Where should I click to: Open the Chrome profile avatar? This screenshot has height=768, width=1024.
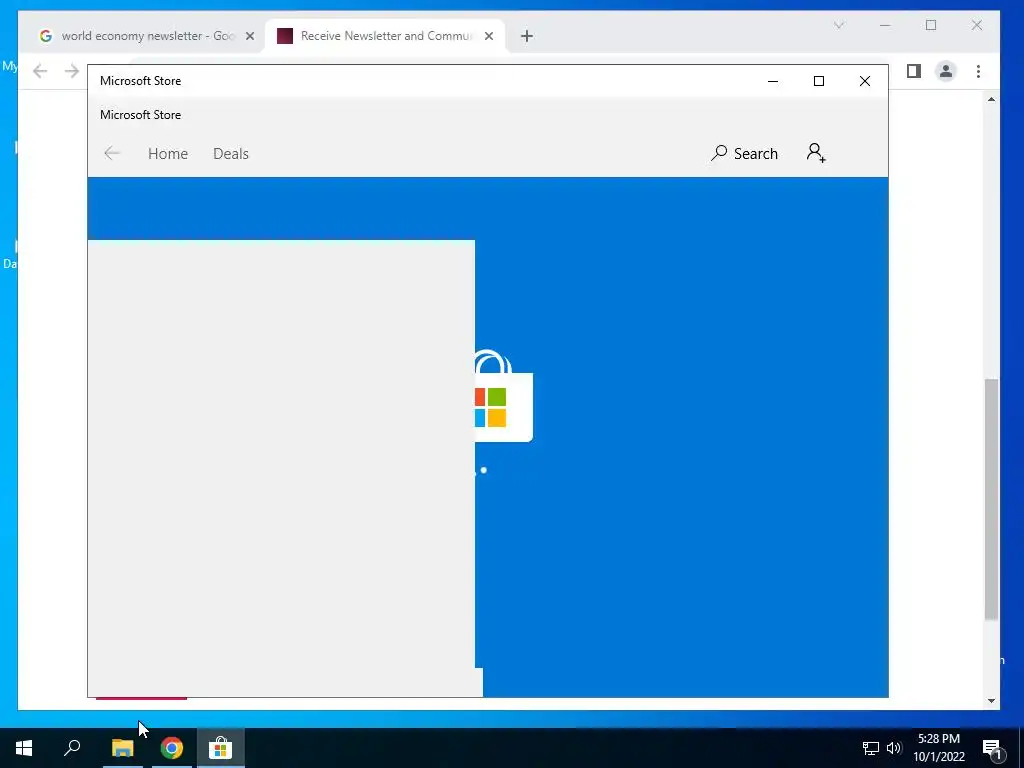point(945,71)
